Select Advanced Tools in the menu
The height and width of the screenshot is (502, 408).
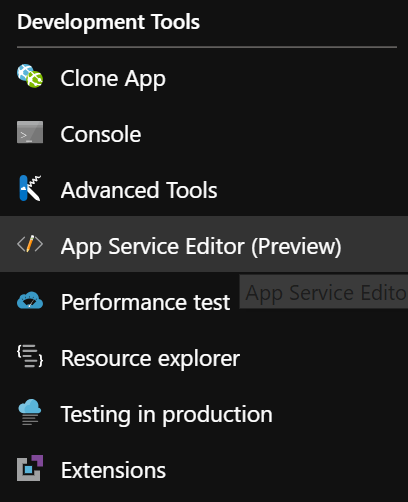click(204, 190)
